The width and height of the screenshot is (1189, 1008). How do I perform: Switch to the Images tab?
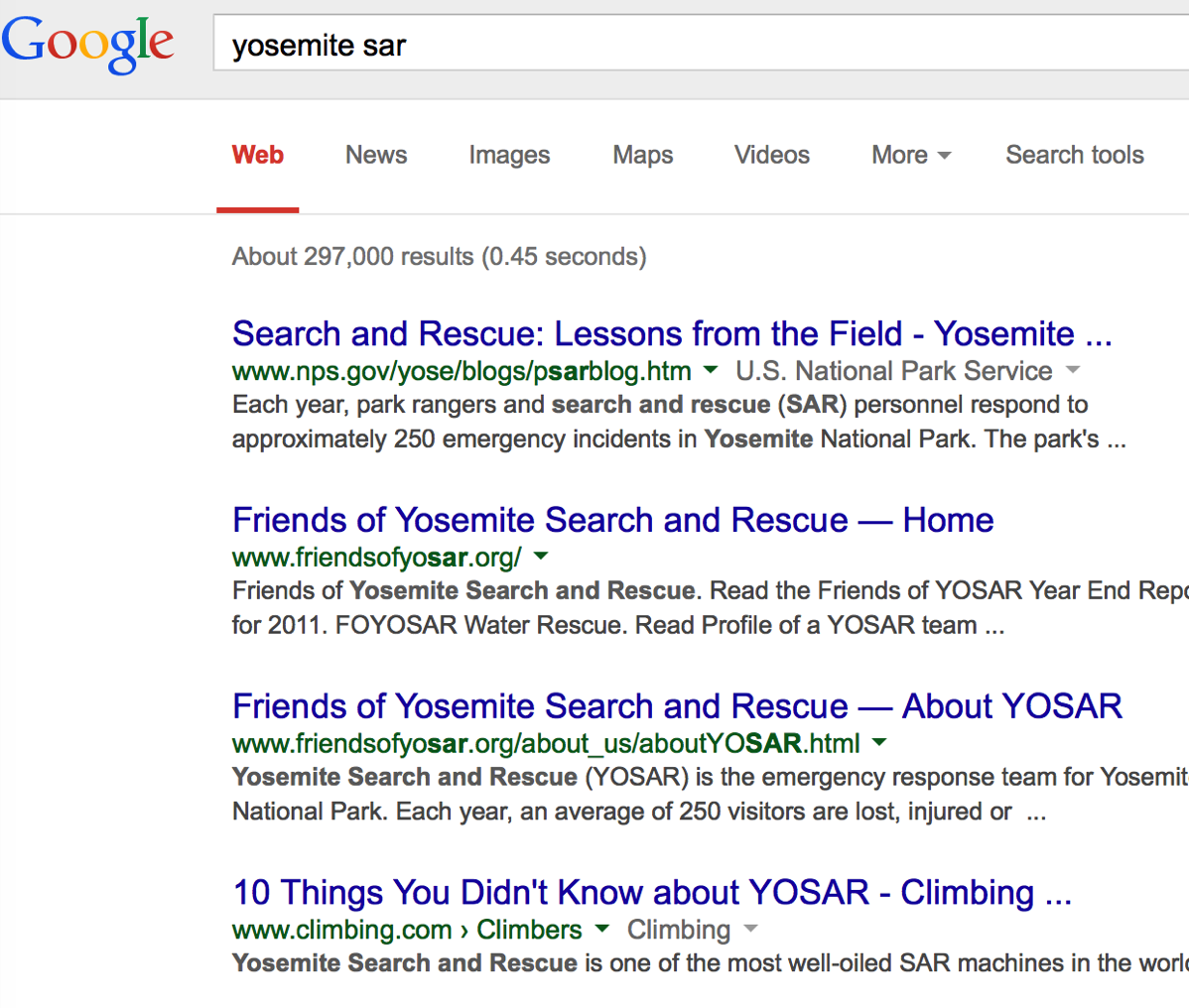pos(509,155)
